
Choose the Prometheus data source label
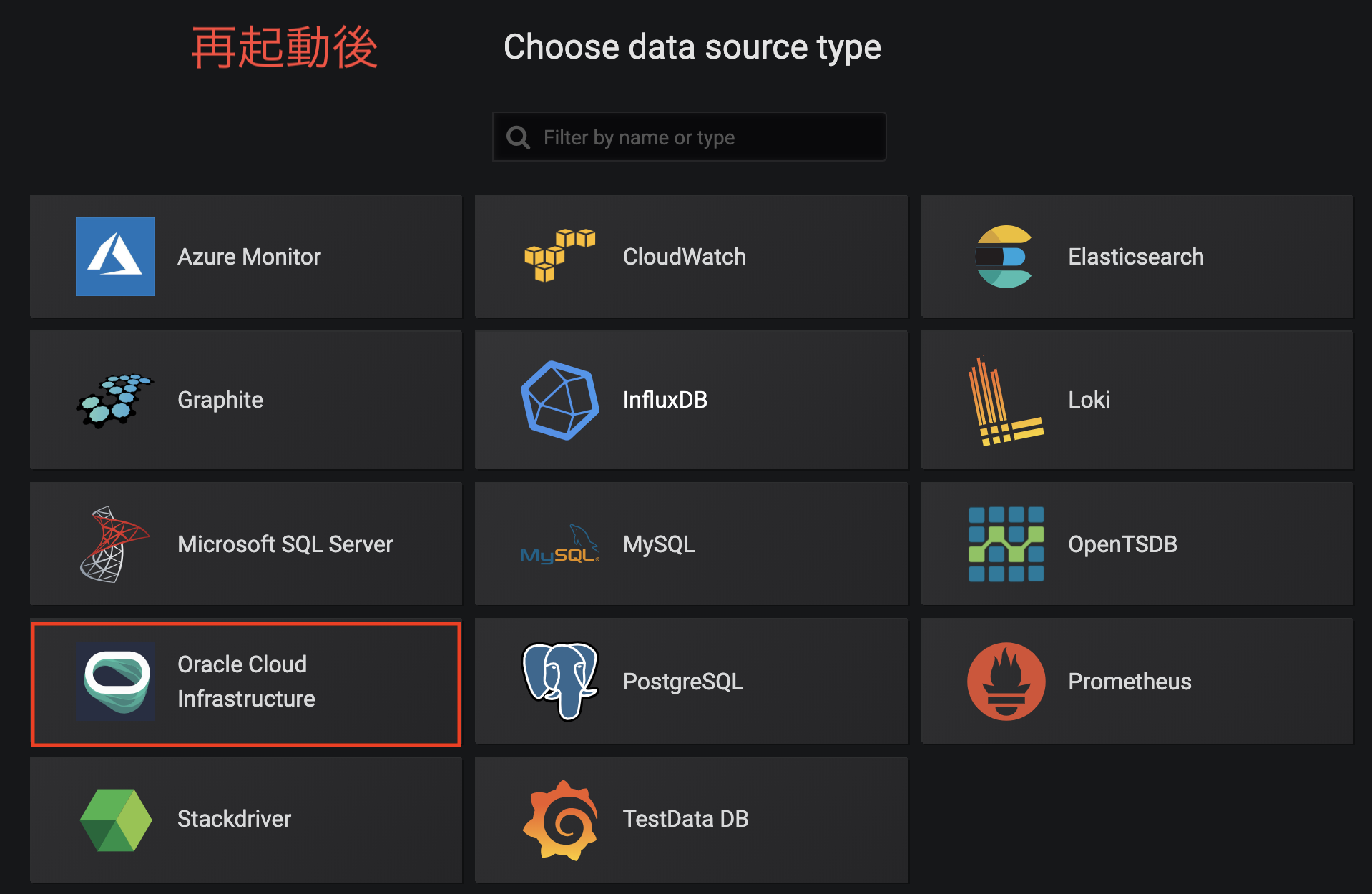pyautogui.click(x=1130, y=682)
